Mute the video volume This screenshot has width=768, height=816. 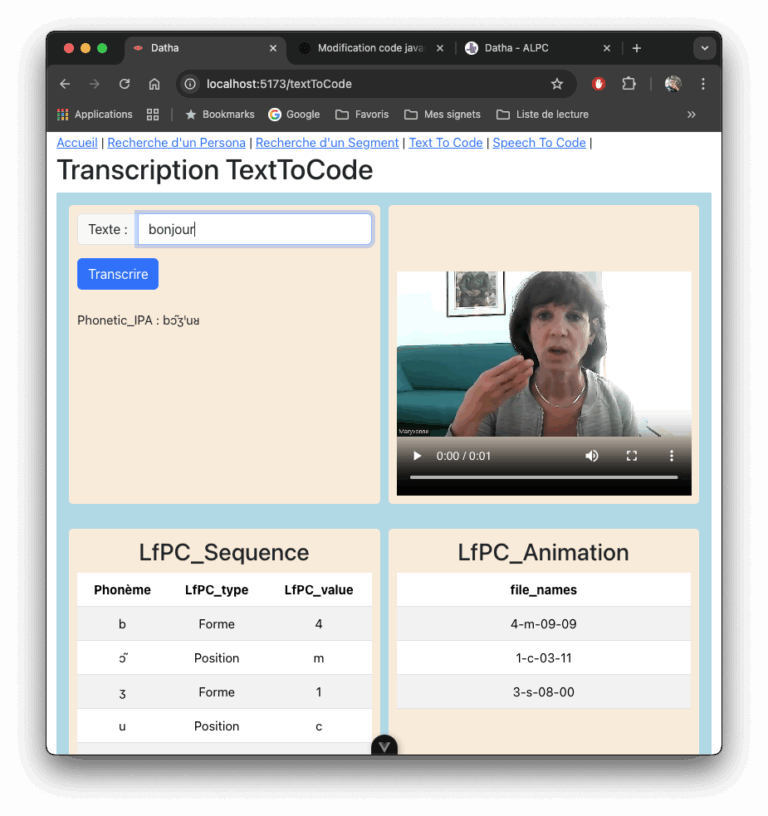click(x=592, y=456)
